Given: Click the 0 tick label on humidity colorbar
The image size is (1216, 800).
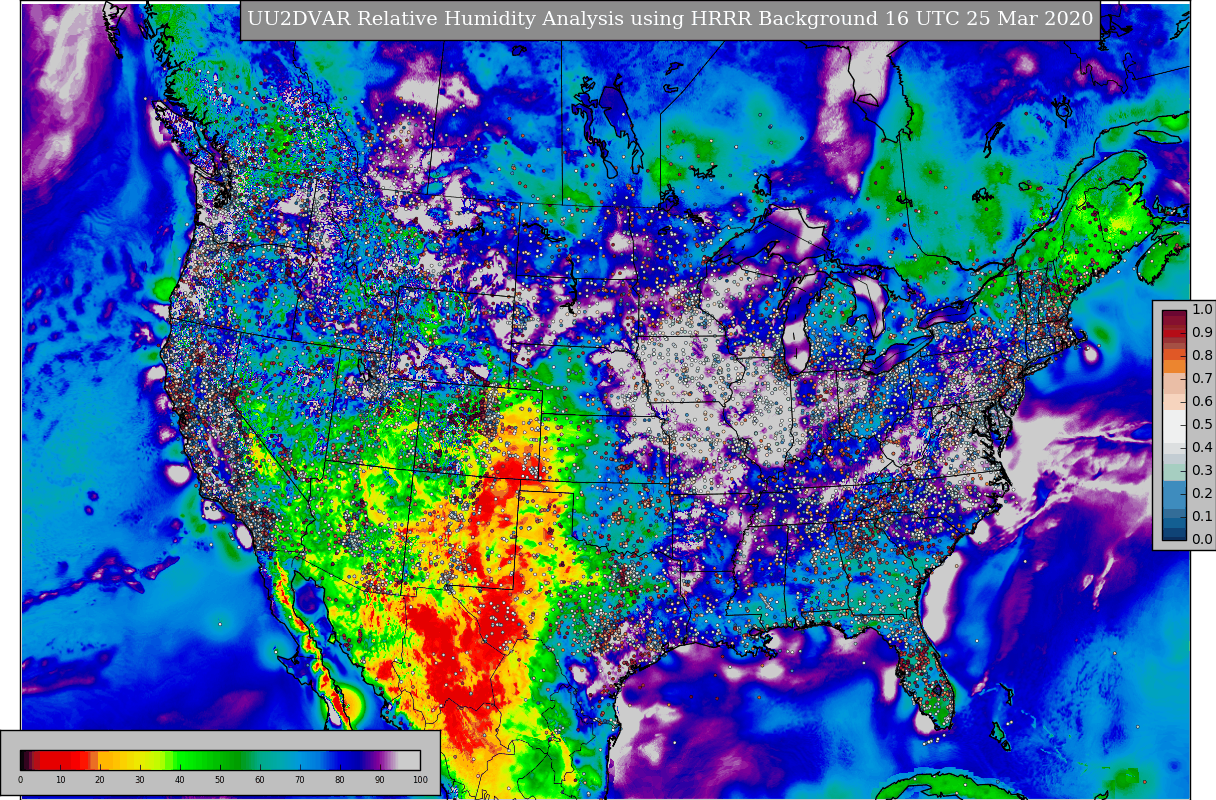Looking at the screenshot, I should (x=20, y=780).
